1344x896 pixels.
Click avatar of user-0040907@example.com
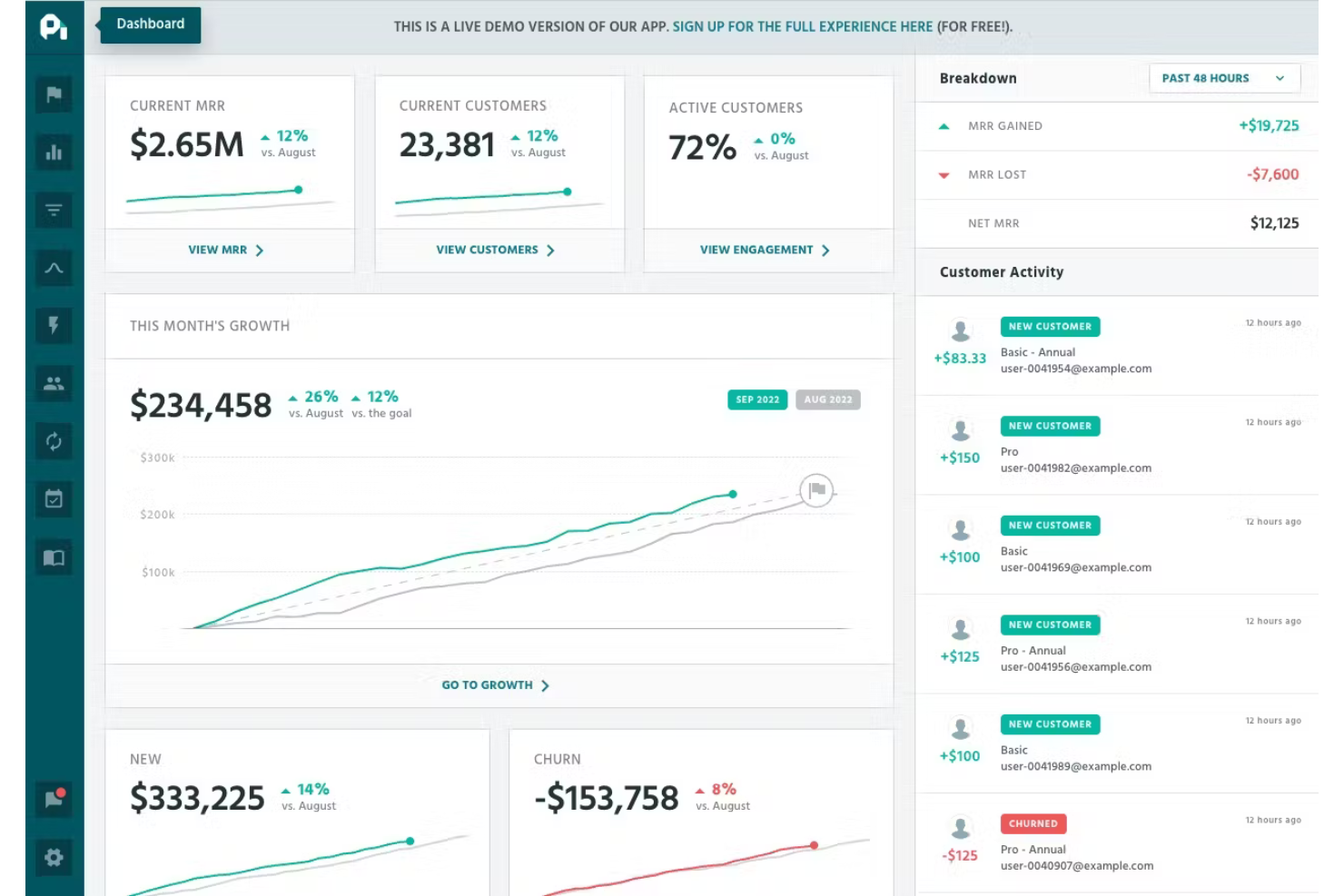click(x=961, y=828)
